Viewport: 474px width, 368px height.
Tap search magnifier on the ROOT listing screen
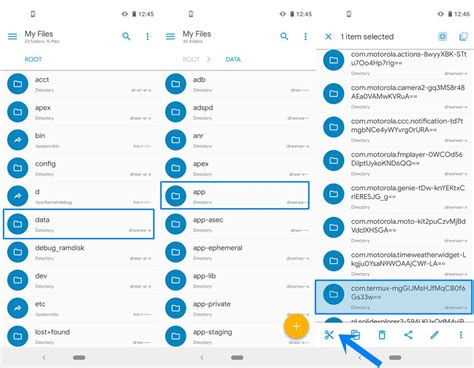coord(126,36)
